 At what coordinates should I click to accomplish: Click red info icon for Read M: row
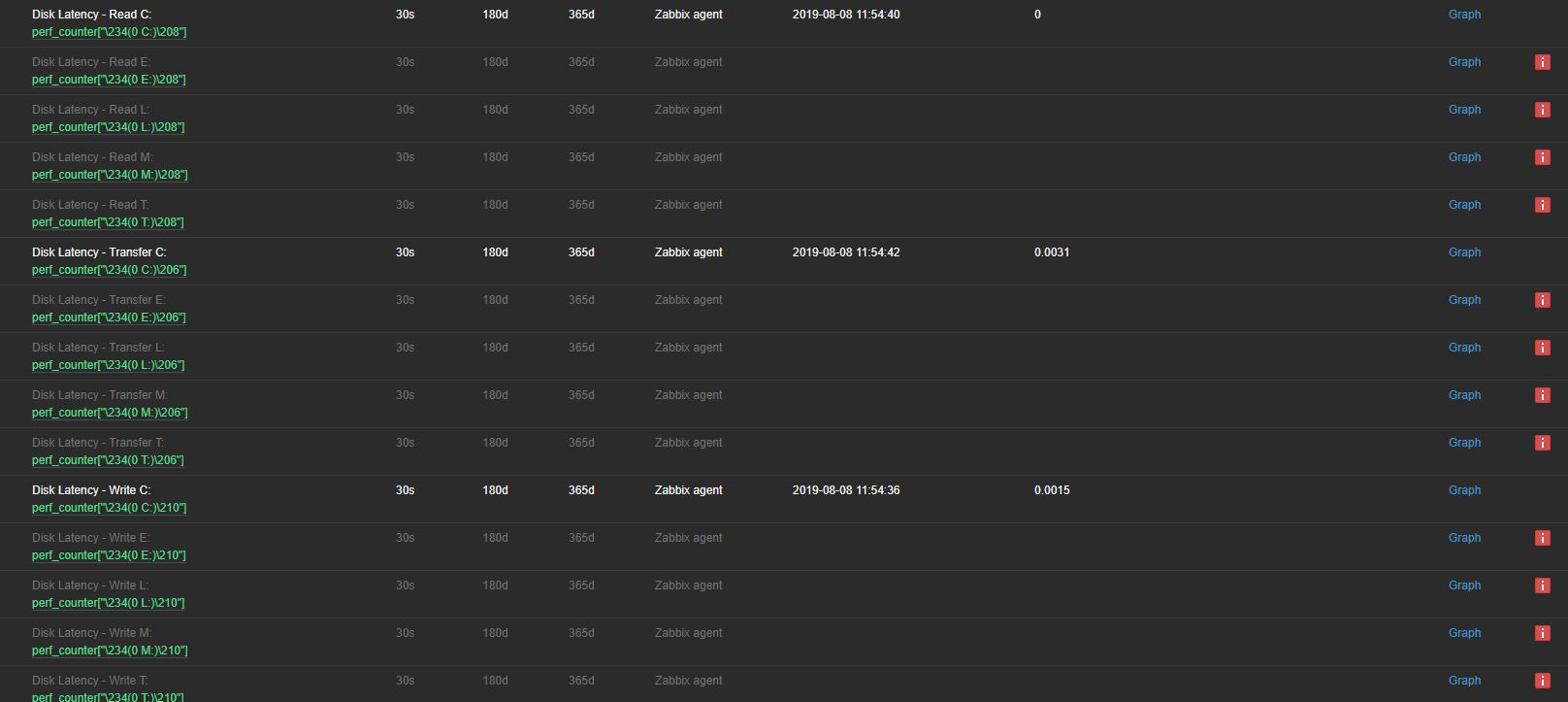(x=1542, y=157)
